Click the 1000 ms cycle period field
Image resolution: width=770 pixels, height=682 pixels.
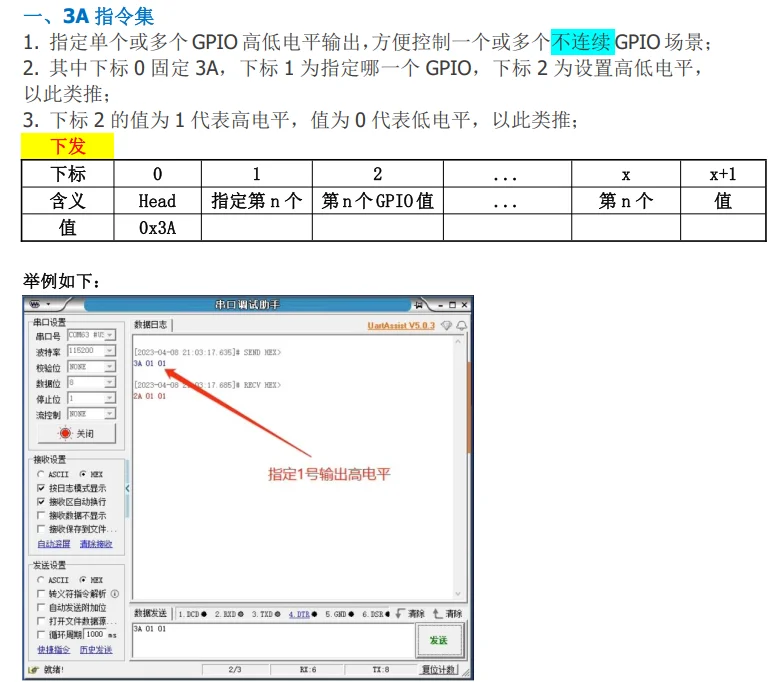(95, 634)
